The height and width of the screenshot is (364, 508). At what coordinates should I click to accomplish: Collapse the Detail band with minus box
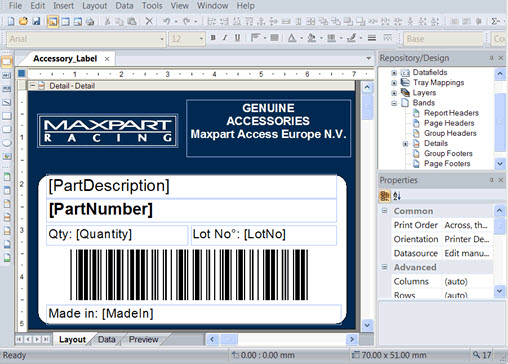33,86
